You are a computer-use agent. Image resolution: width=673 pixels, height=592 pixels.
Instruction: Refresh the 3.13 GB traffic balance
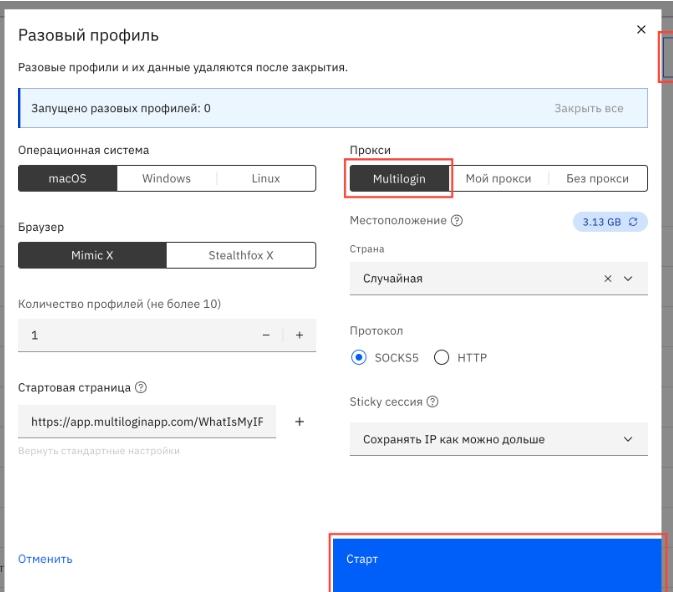[633, 222]
